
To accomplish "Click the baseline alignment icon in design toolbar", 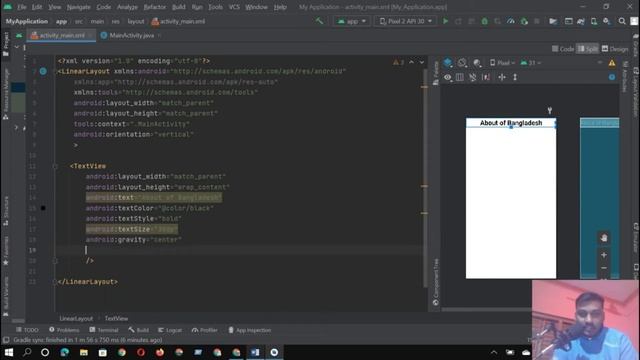I will [x=486, y=77].
